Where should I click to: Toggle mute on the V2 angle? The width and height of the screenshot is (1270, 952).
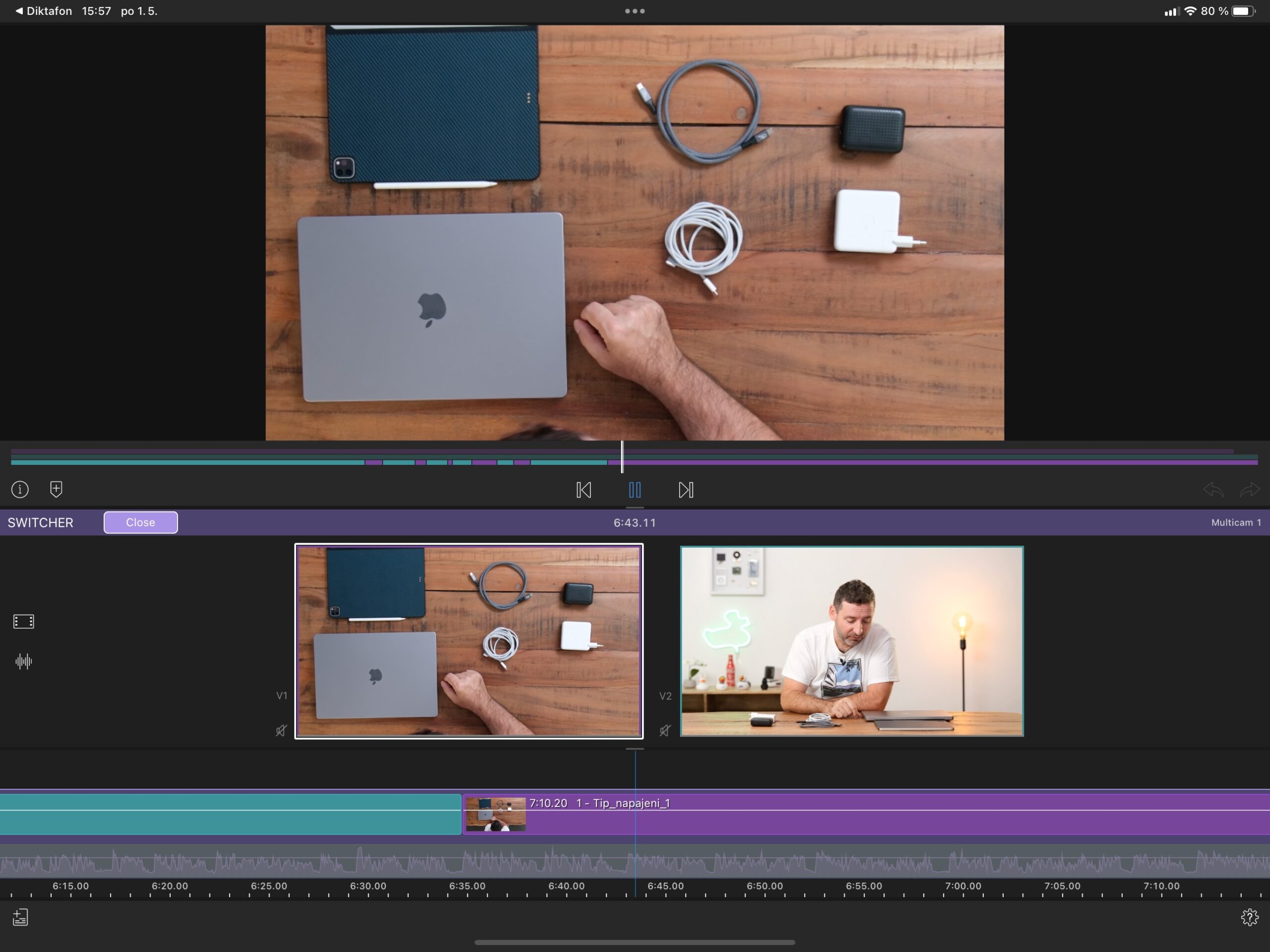pyautogui.click(x=665, y=730)
